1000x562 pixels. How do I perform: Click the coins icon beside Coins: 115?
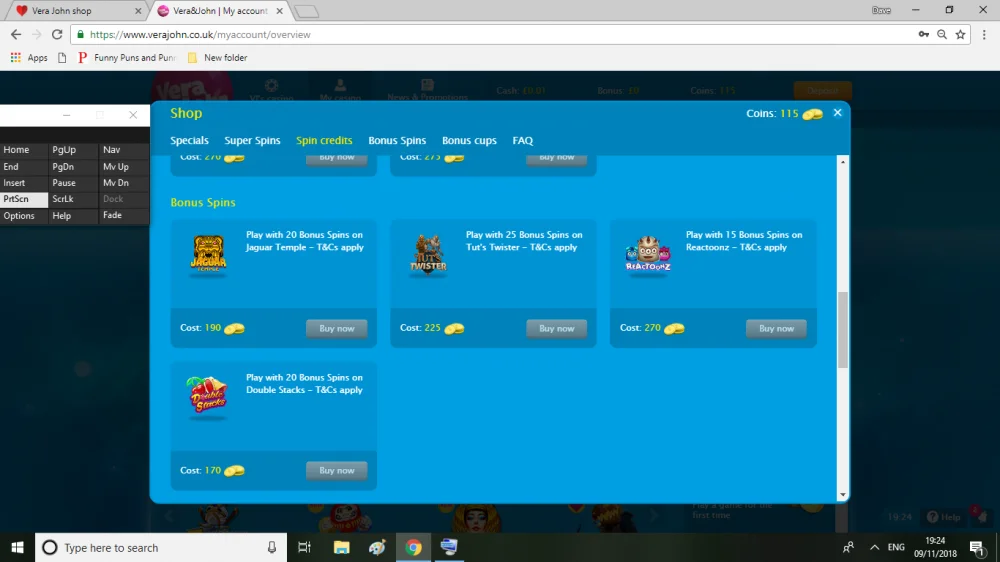812,114
